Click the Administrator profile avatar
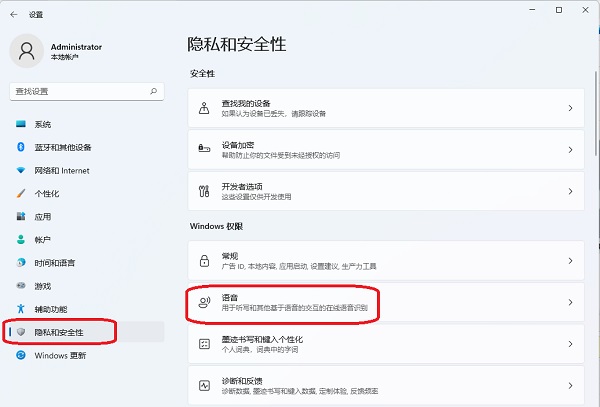Viewport: 600px width, 407px height. click(28, 52)
